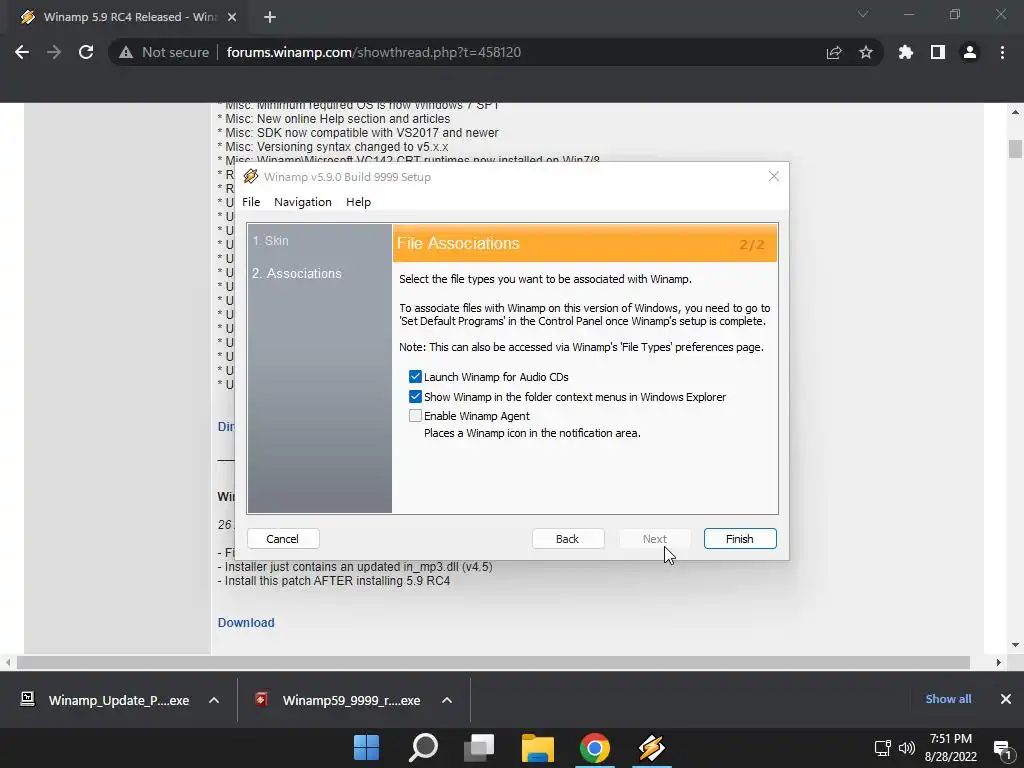The image size is (1024, 768).
Task: Click the page scroll down arrow
Action: pos(1015,645)
